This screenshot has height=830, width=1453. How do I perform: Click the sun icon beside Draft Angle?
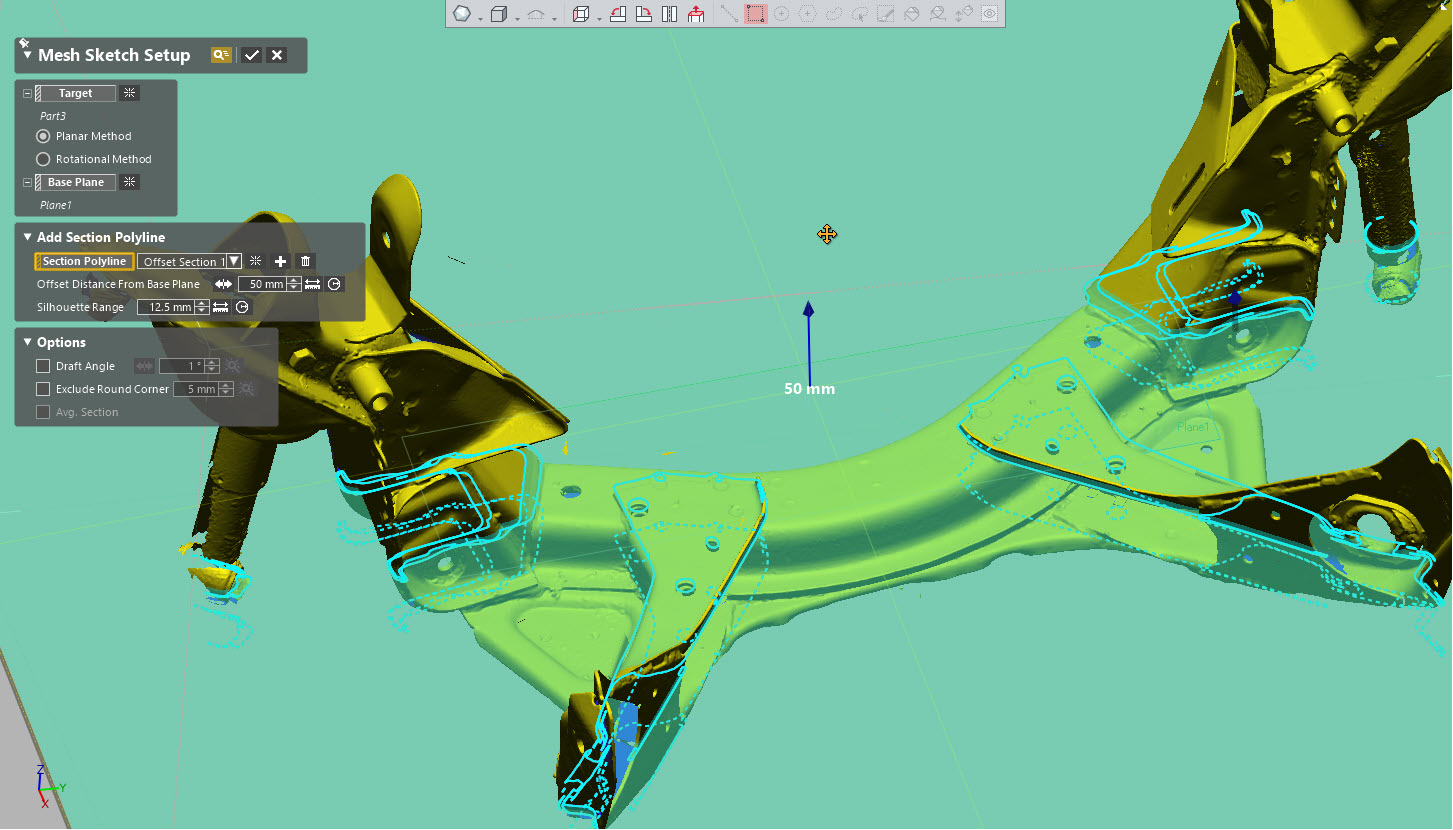pos(233,366)
